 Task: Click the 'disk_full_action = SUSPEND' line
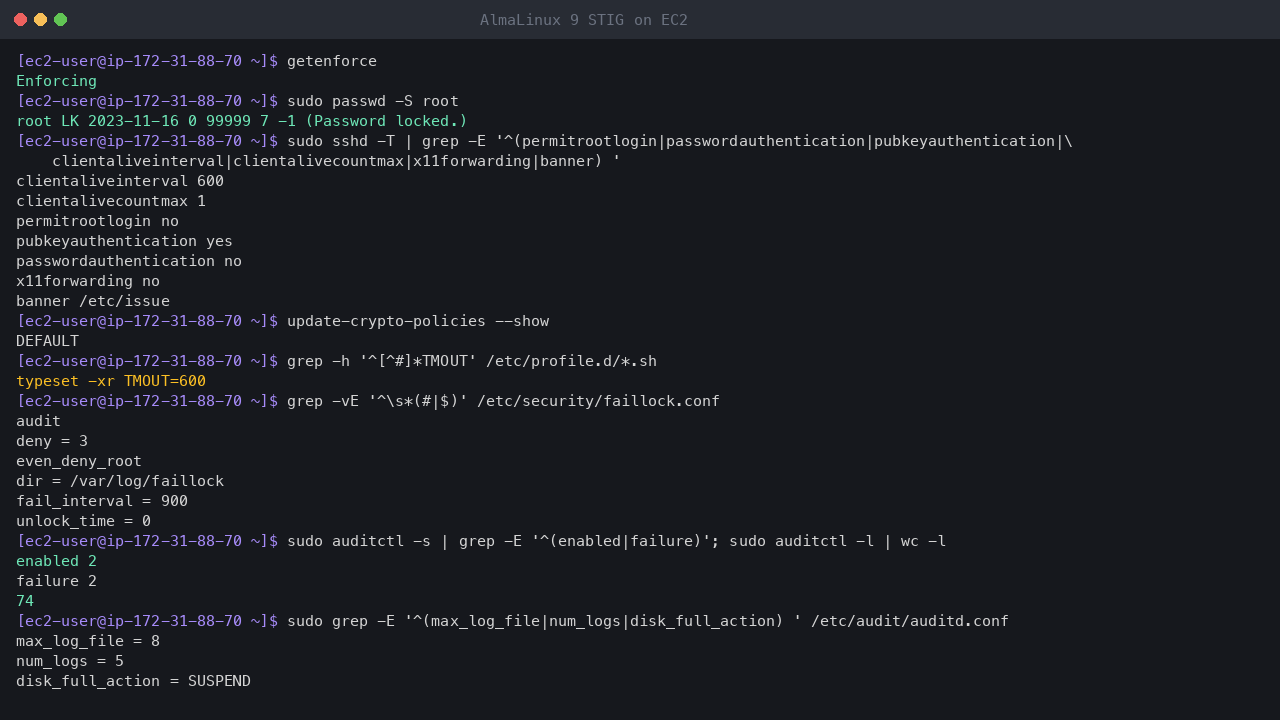[133, 681]
